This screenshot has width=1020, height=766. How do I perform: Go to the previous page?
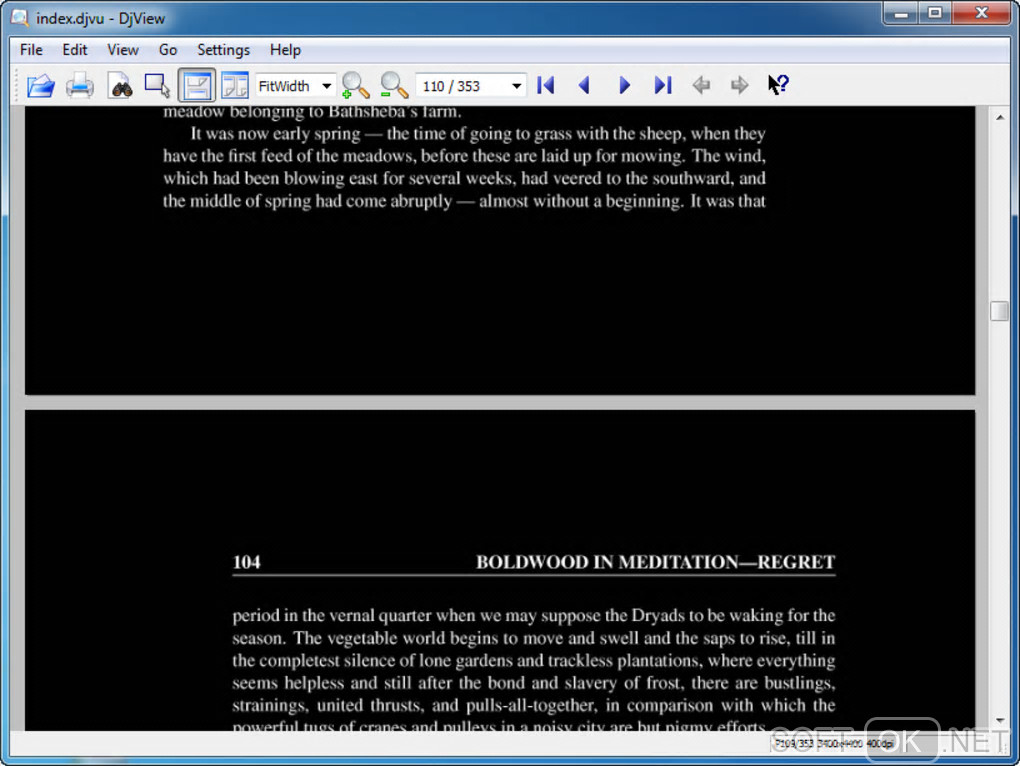click(x=584, y=85)
